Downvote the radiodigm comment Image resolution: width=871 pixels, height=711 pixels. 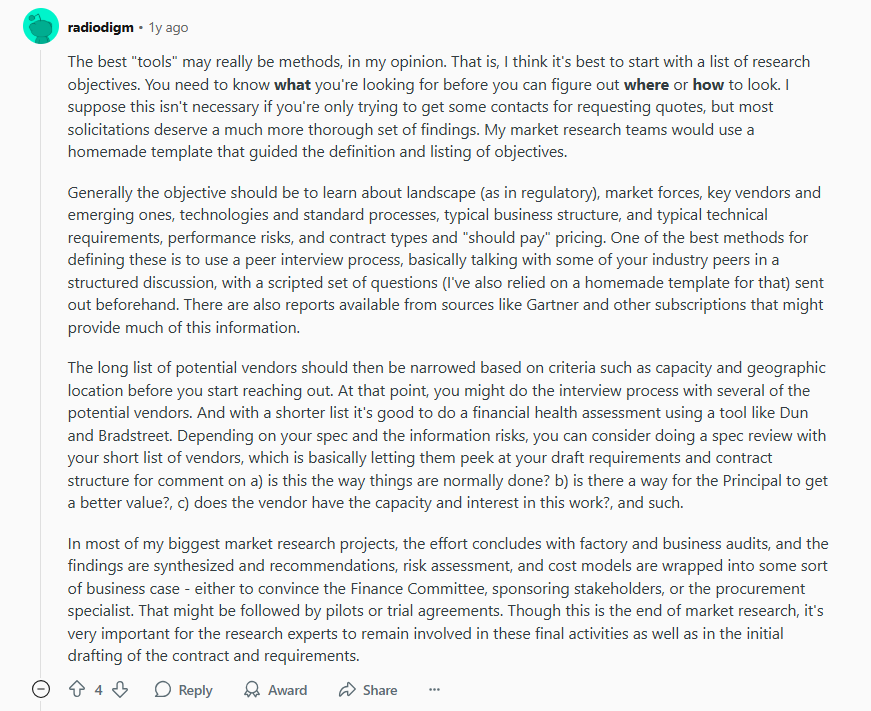pos(120,689)
